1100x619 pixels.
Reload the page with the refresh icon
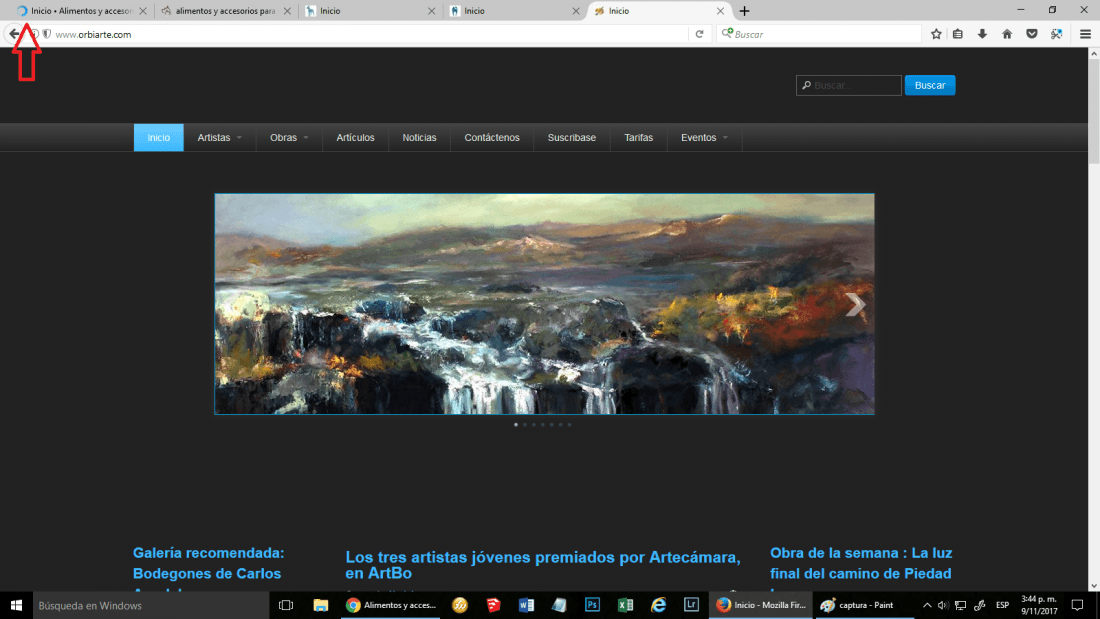pos(699,34)
